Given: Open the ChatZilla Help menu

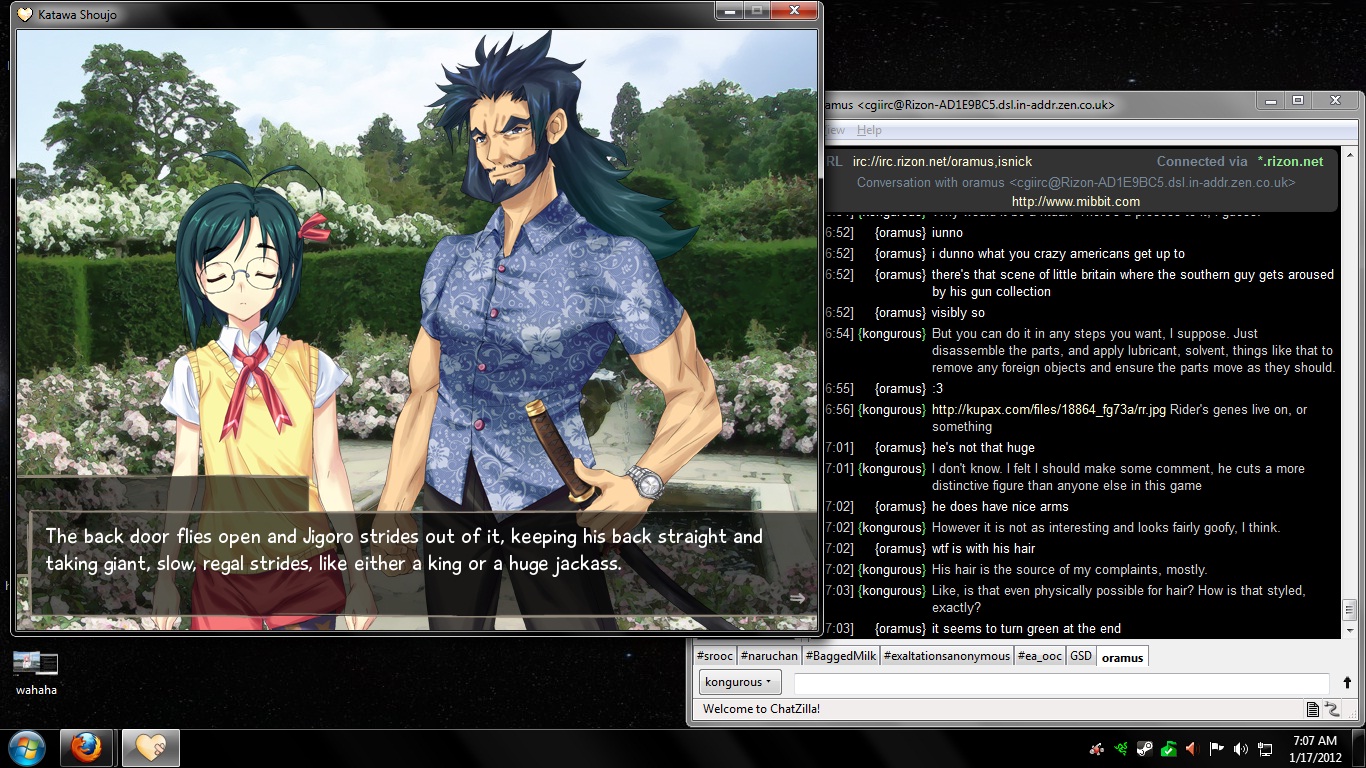Looking at the screenshot, I should pos(869,130).
